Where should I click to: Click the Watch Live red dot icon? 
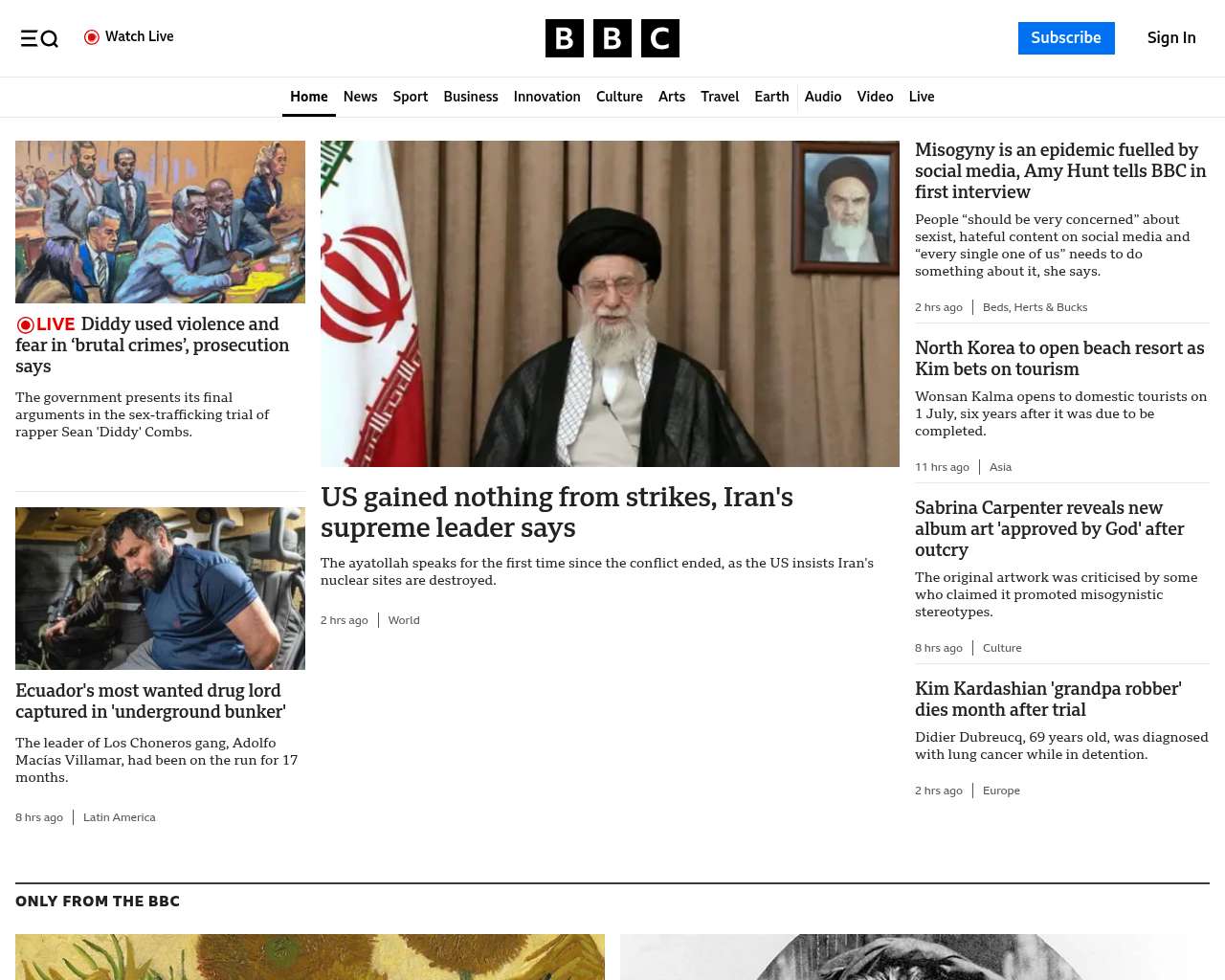92,37
